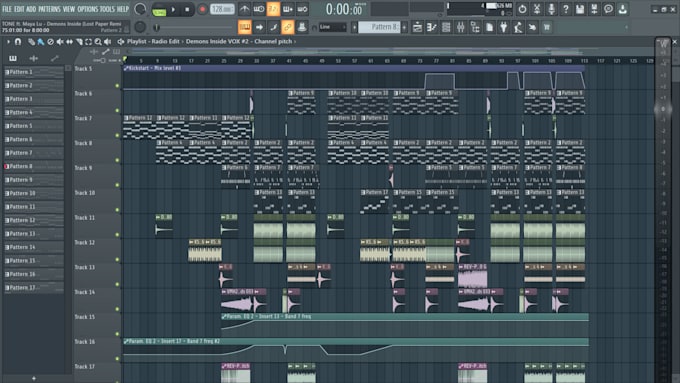Open the plugin picker plug icon

click(503, 27)
